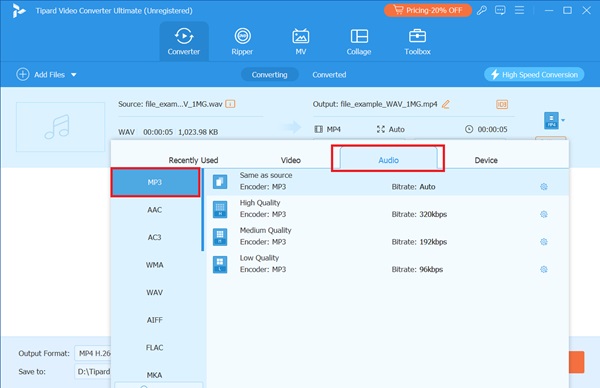Open the Converter module
The width and height of the screenshot is (600, 388).
click(184, 41)
